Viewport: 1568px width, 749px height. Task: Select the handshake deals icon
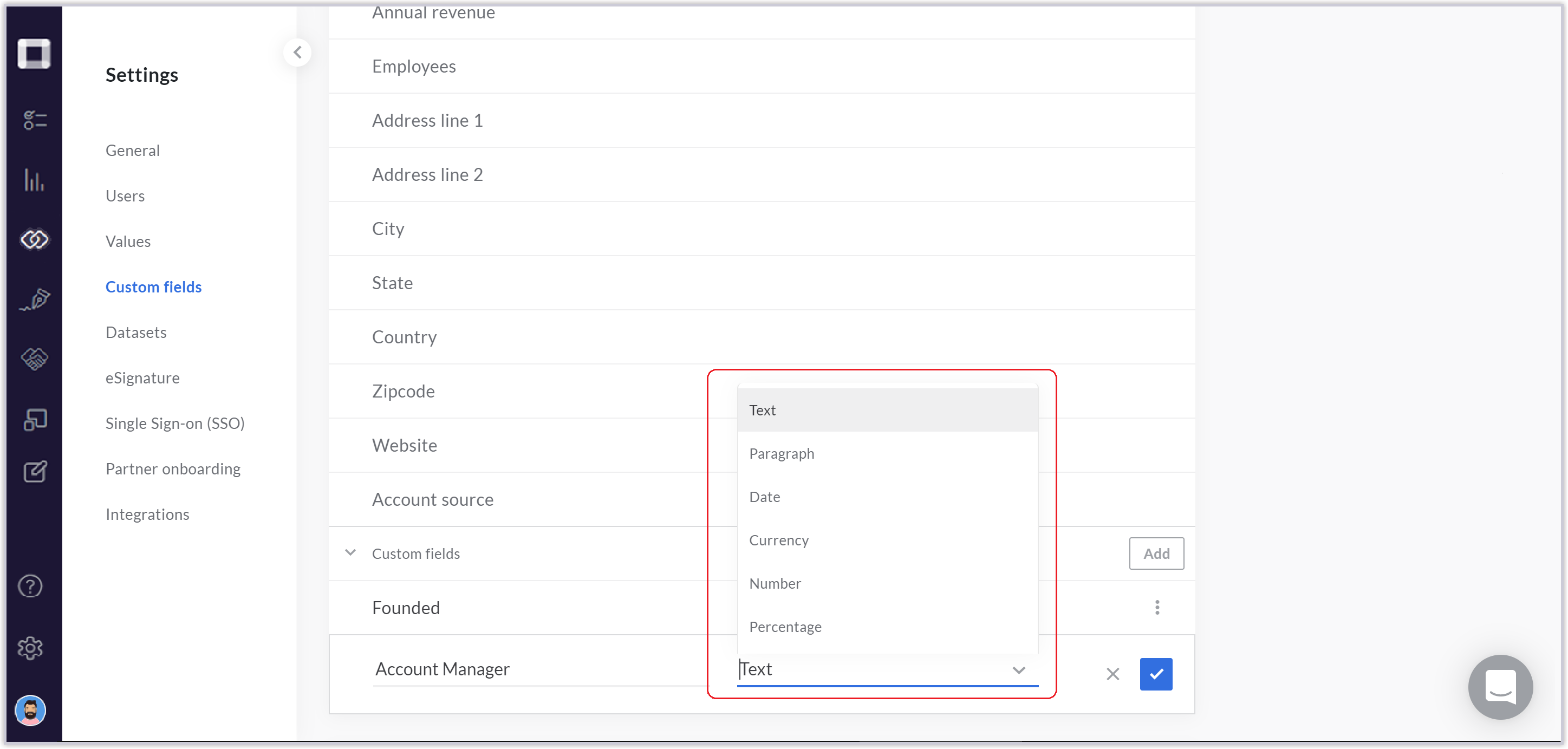34,359
